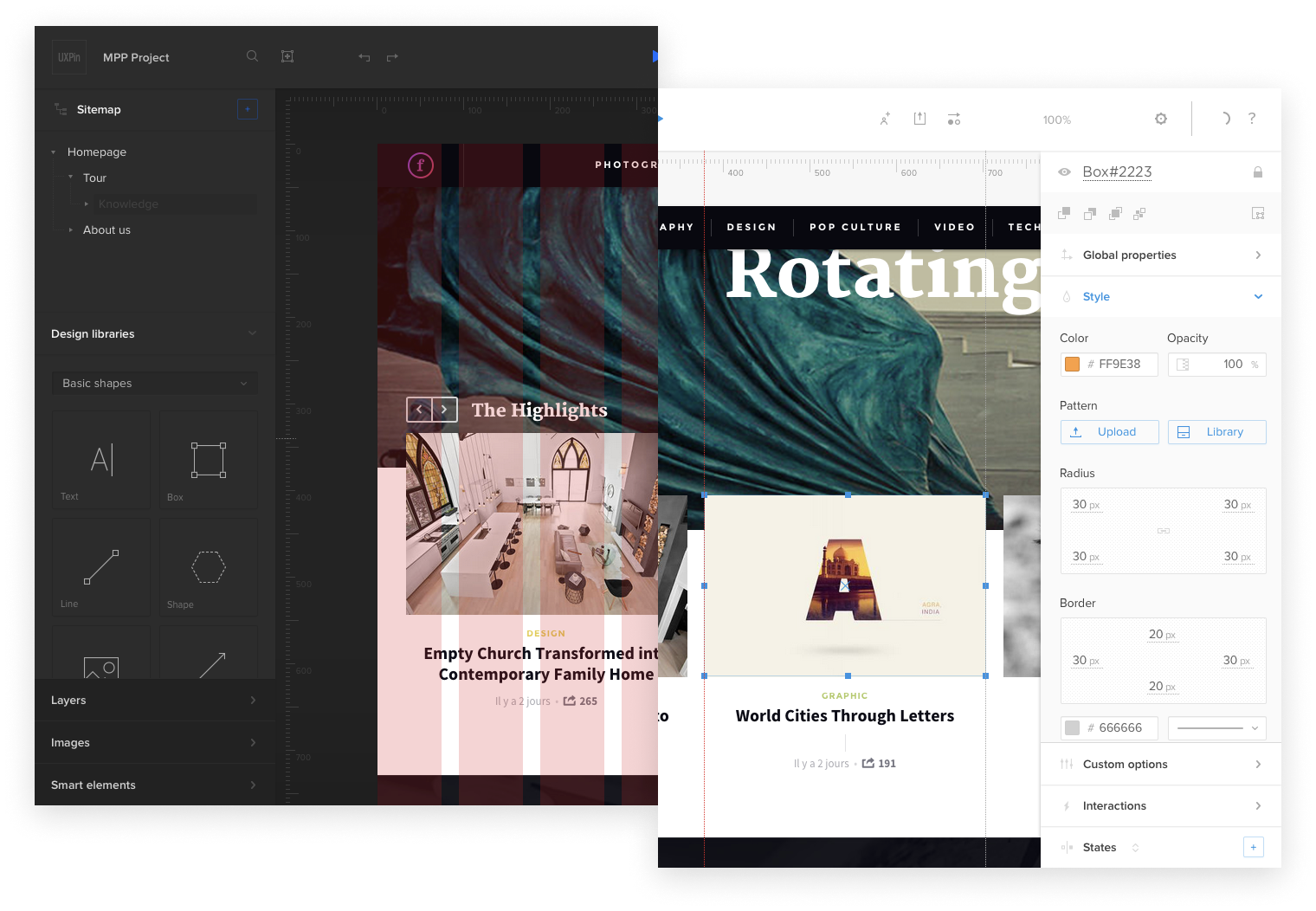Select the Line tool from basic shapes
Screen dimensions: 1316x911
pos(100,567)
